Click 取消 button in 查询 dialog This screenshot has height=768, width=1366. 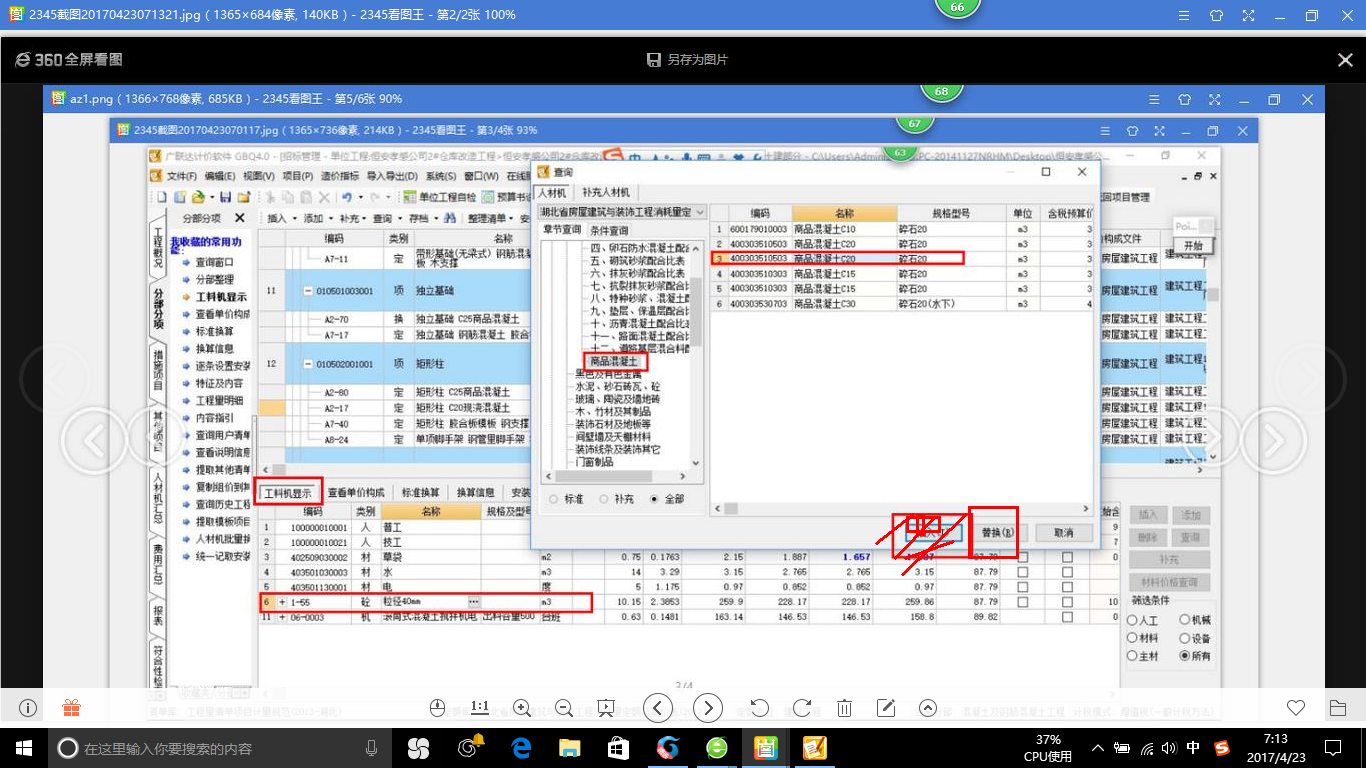point(1063,533)
